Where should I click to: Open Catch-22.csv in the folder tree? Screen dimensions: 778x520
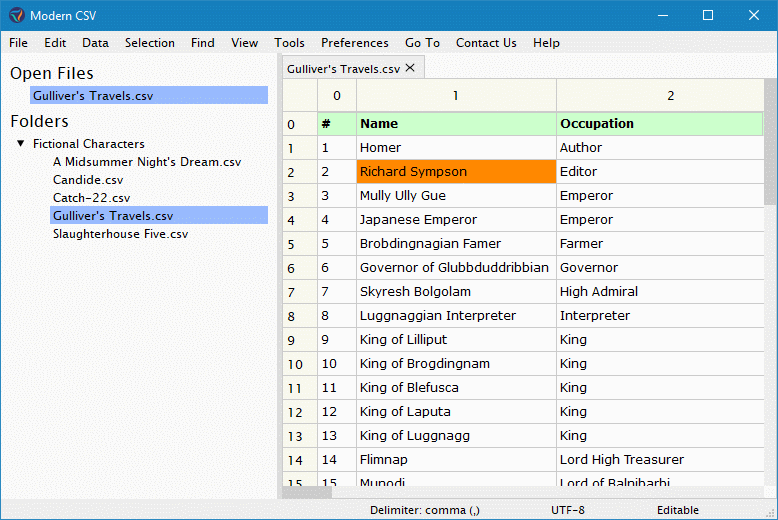pyautogui.click(x=91, y=197)
